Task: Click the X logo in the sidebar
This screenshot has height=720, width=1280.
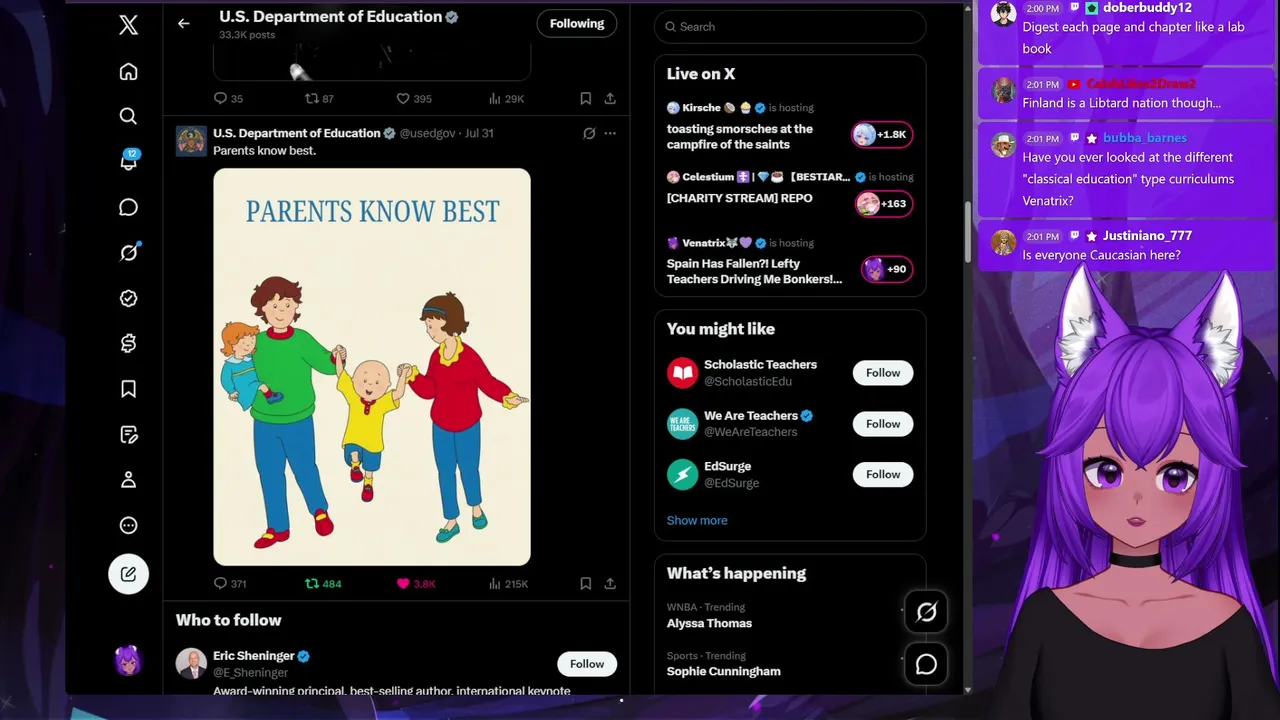Action: pyautogui.click(x=128, y=26)
